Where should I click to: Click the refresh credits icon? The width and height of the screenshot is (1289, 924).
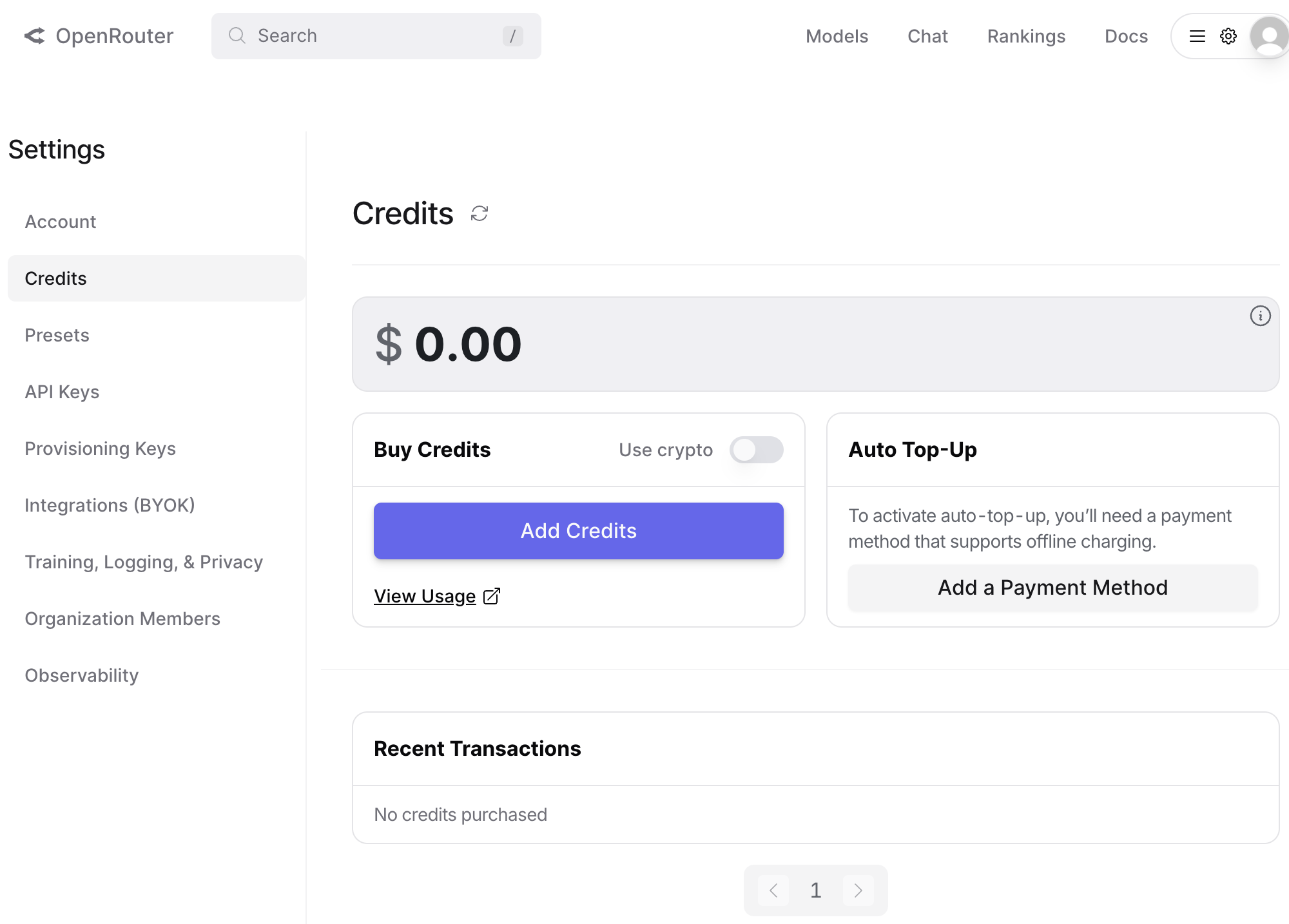[480, 213]
